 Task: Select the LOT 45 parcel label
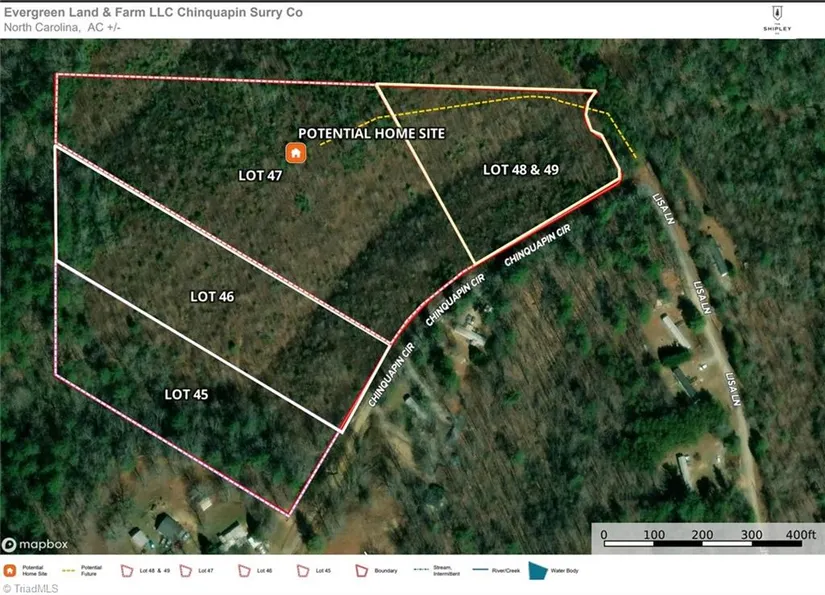coord(187,395)
